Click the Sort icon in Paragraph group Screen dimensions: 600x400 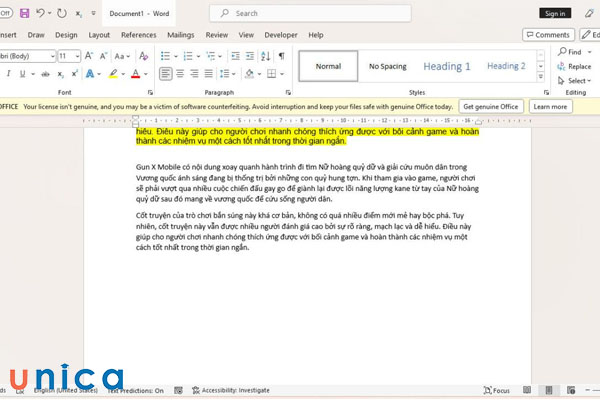pos(264,56)
